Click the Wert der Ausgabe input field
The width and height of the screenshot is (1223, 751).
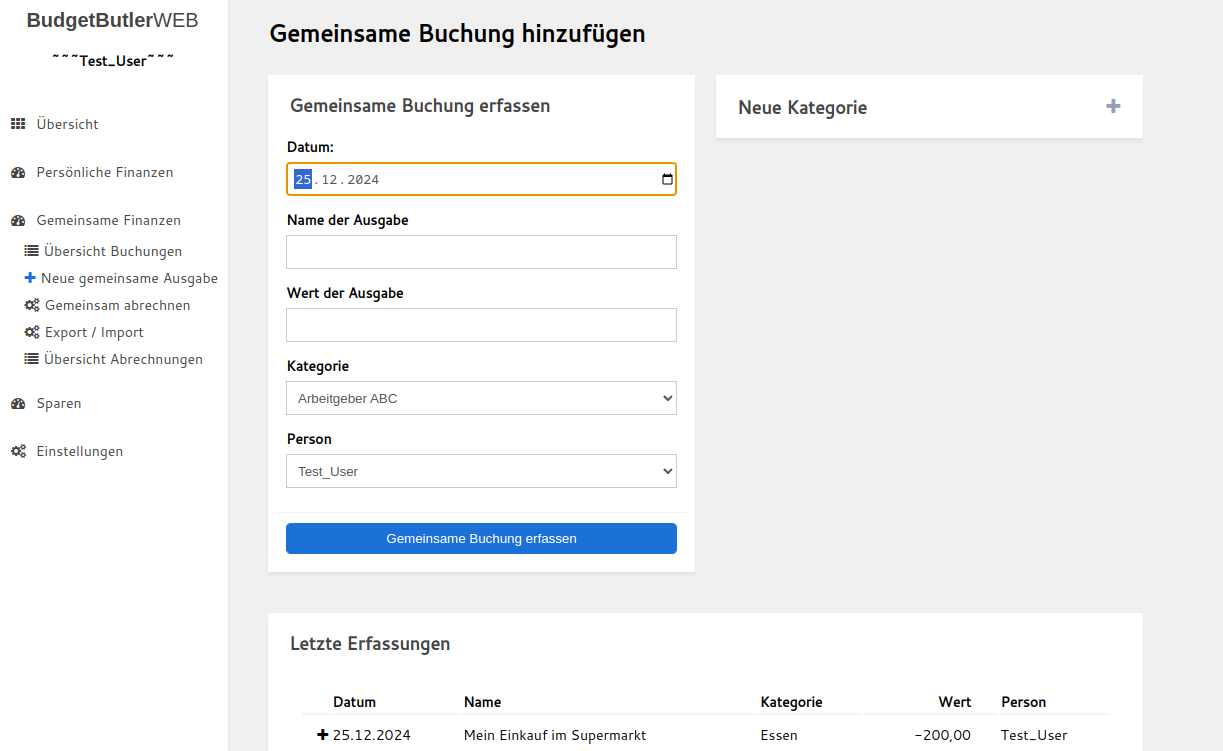coord(481,324)
